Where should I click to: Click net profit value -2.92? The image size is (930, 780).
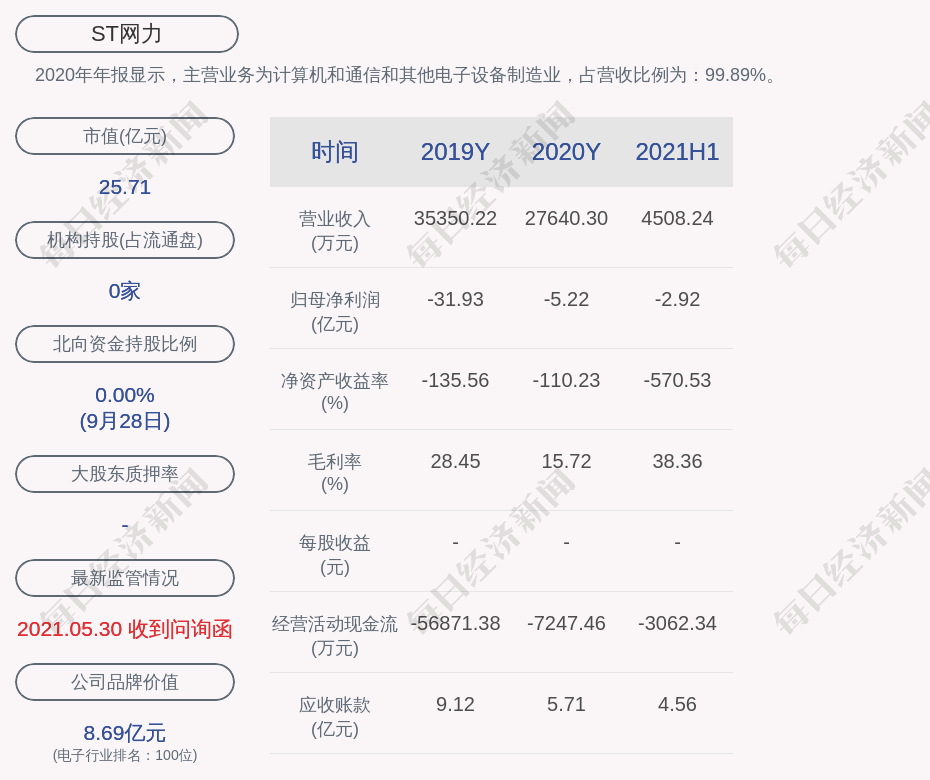677,300
